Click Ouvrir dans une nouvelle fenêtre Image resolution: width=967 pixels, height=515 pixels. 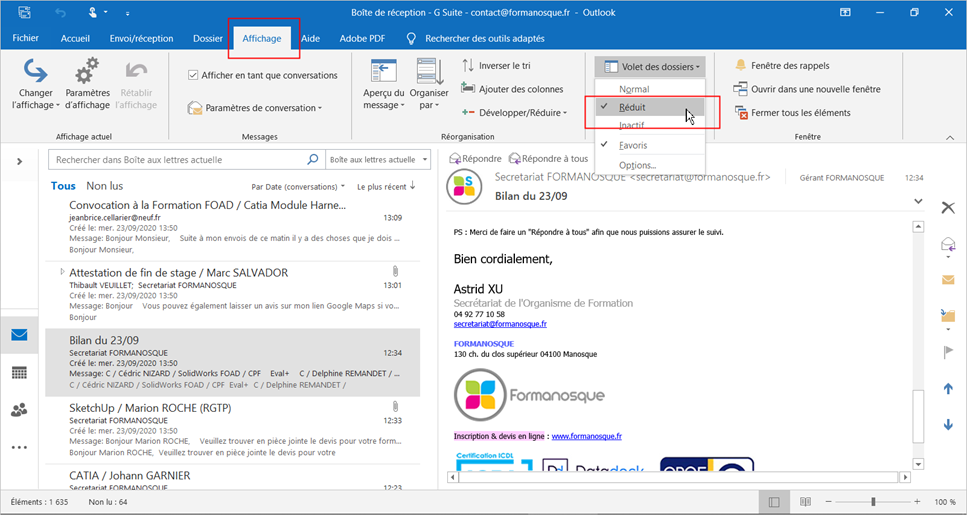tap(807, 89)
